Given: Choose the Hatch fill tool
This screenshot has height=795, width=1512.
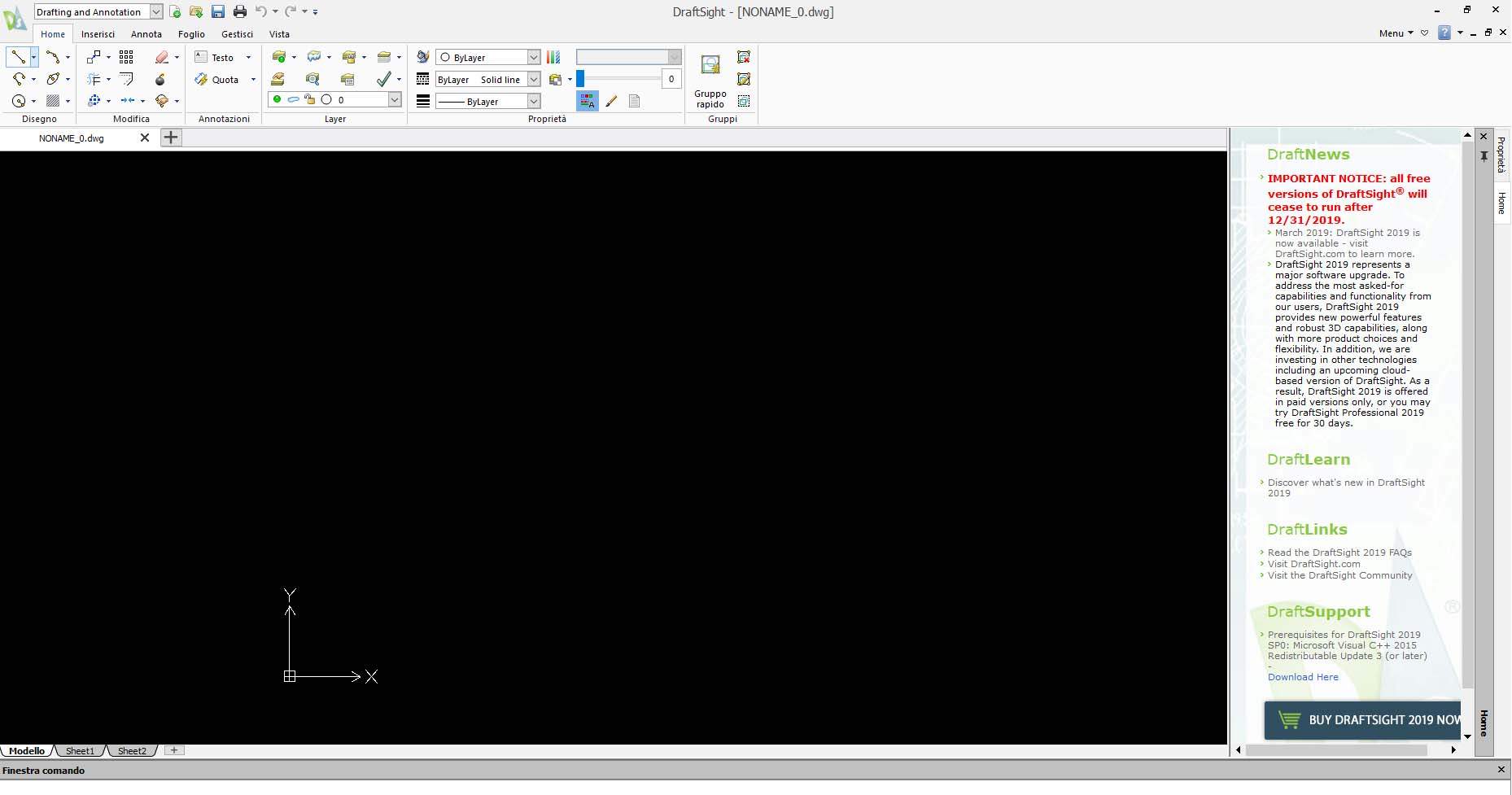Looking at the screenshot, I should [53, 101].
